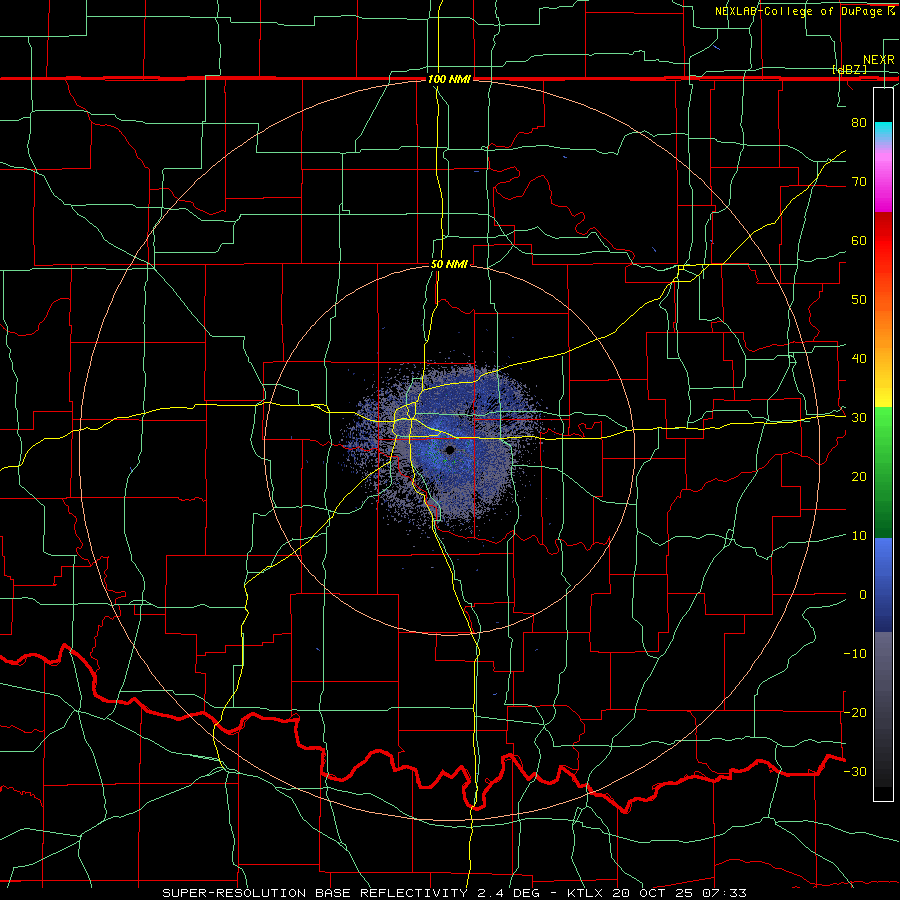This screenshot has width=900, height=900.
Task: Click the 50 NMI range ring label
Action: (x=449, y=264)
